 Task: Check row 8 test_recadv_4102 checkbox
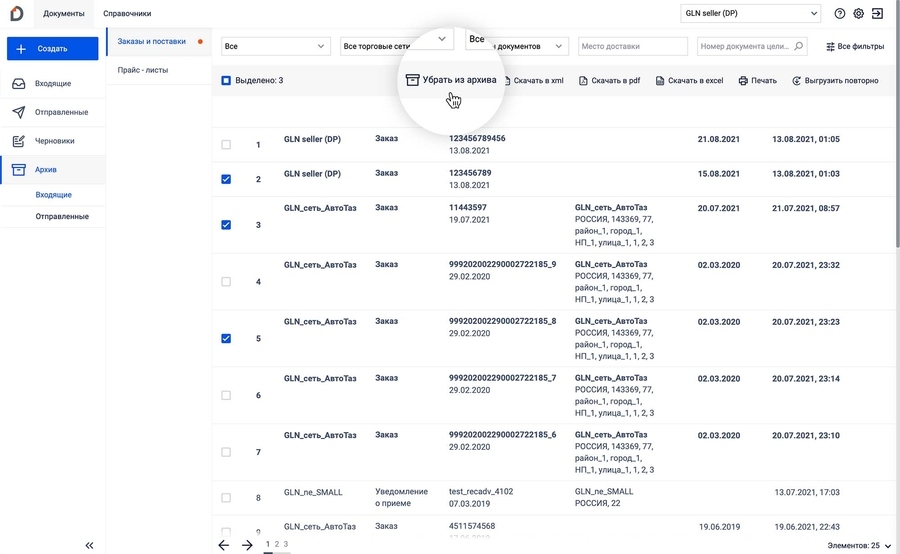tap(226, 498)
